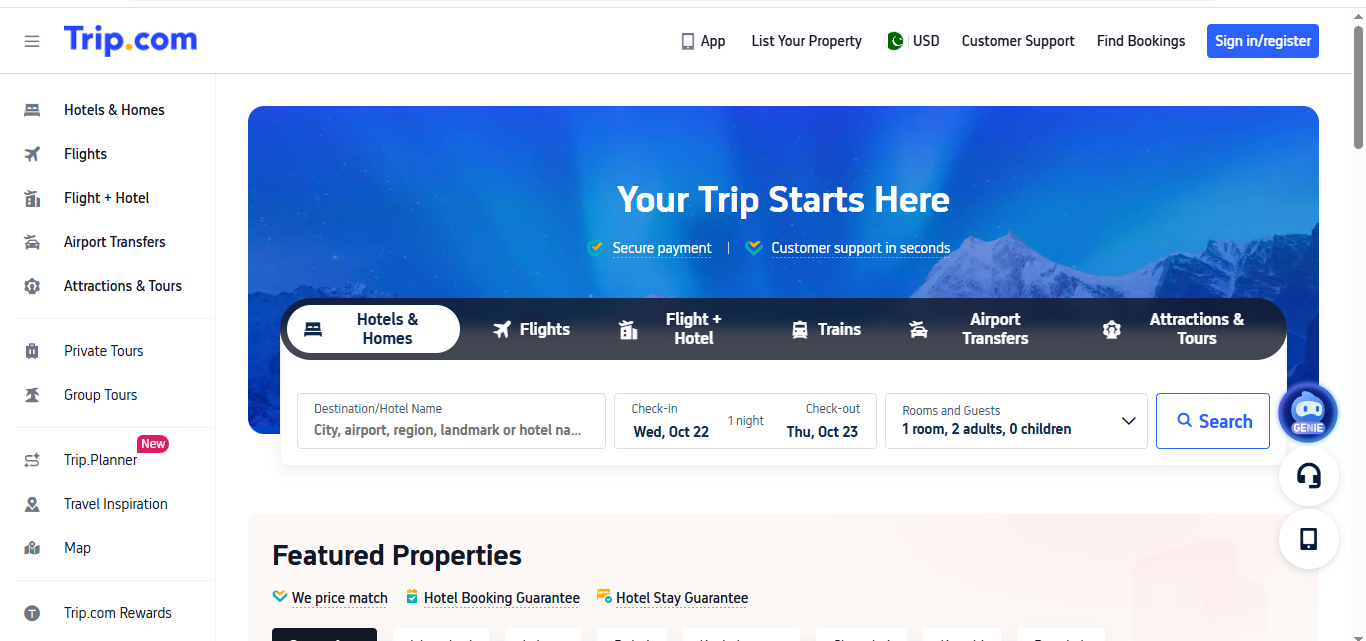Select the Attractions & Tours search tab
This screenshot has height=641, width=1366.
coord(1174,329)
